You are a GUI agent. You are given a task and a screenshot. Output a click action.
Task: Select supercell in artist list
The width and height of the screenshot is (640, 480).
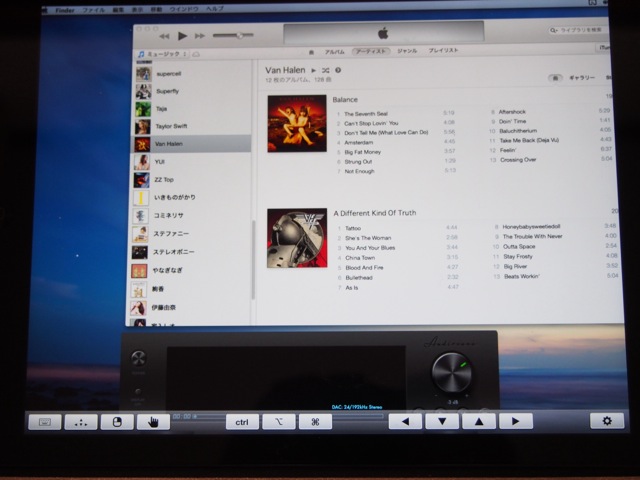point(191,74)
